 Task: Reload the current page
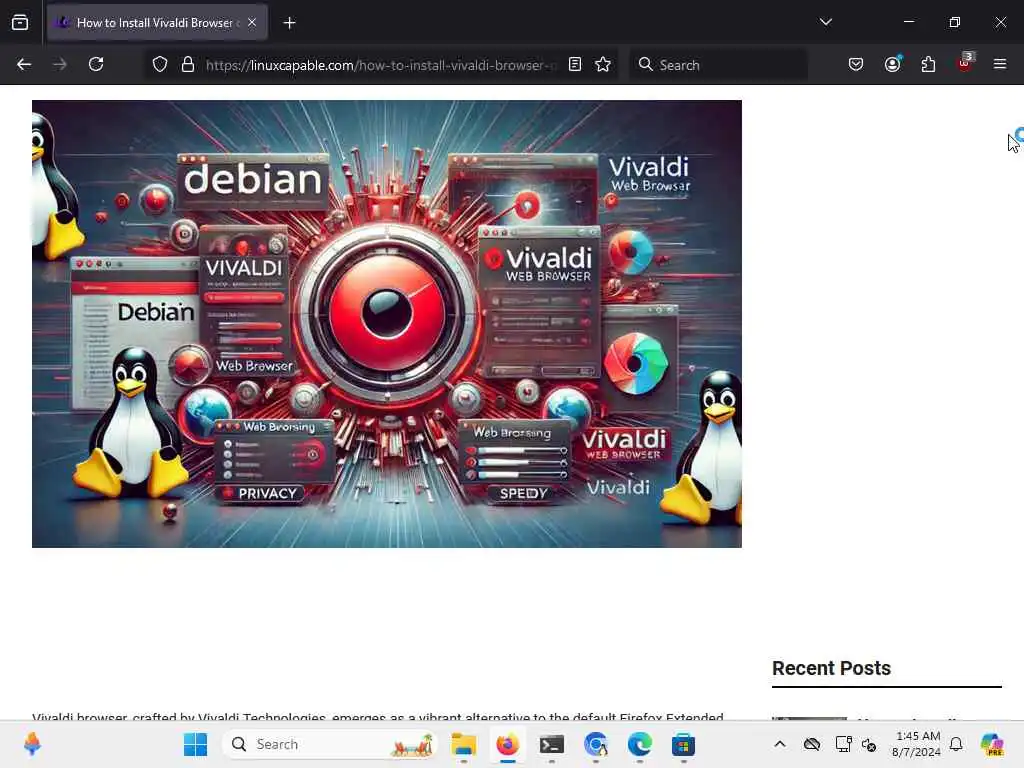click(96, 65)
